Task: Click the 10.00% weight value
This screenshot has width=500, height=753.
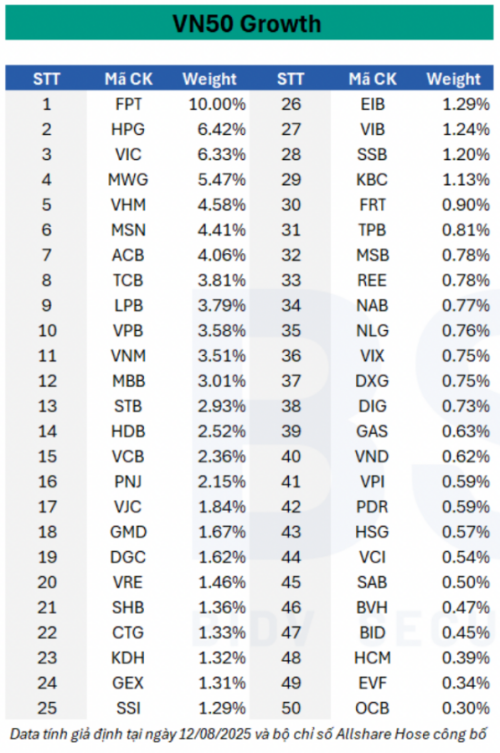Action: [217, 104]
